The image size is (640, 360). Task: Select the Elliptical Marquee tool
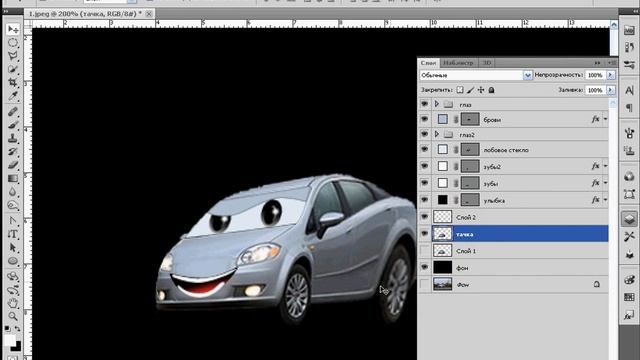13,42
